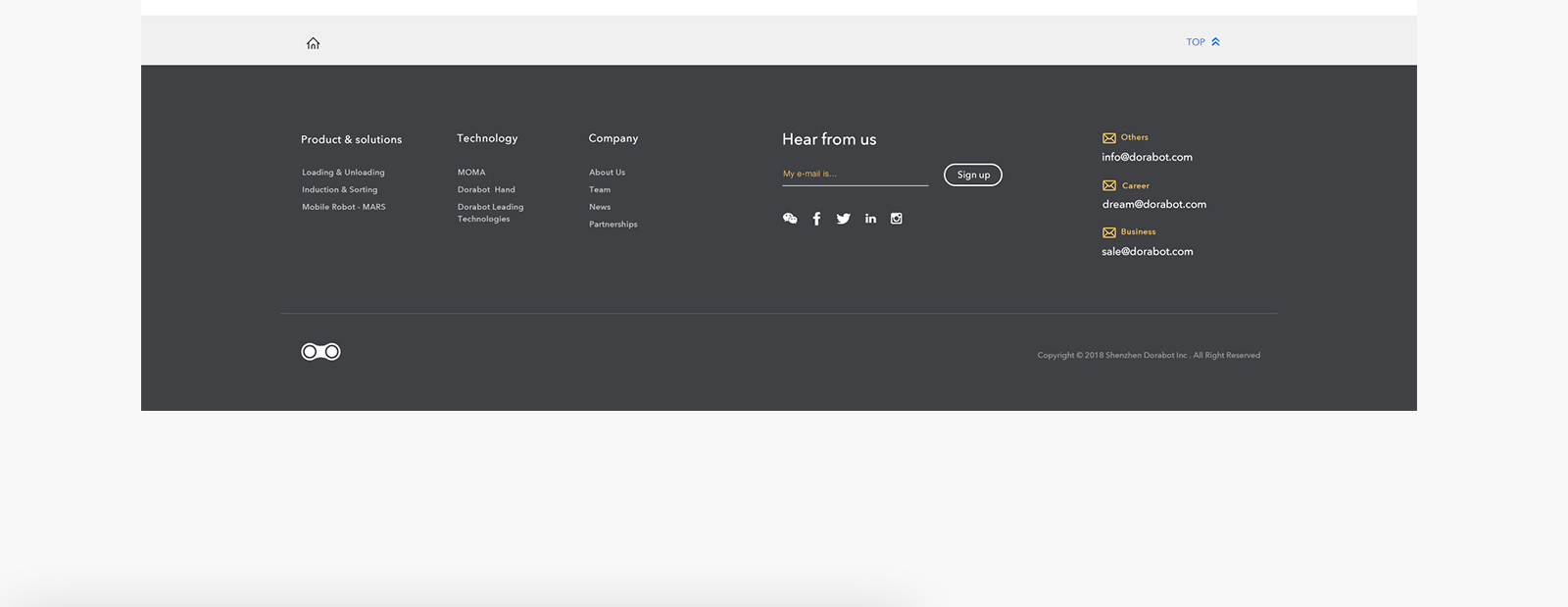
Task: Open Mobile Robot - MARS link
Action: pos(343,207)
